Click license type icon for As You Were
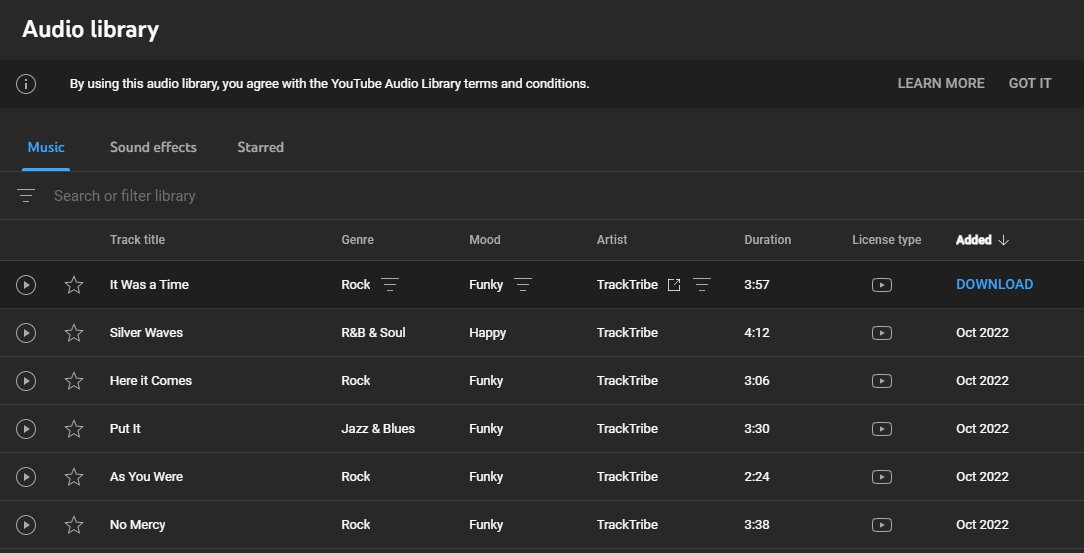The height and width of the screenshot is (553, 1084). [x=881, y=477]
